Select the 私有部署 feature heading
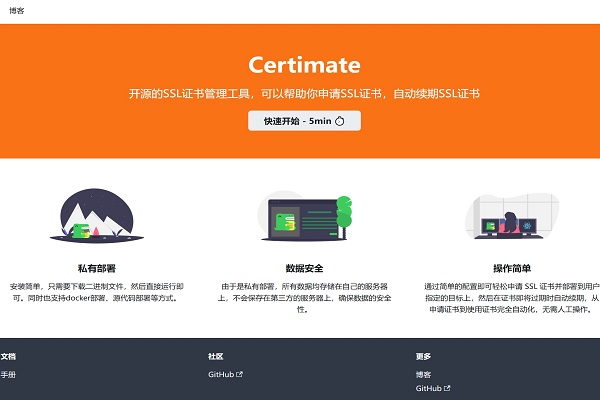The width and height of the screenshot is (600, 400). [96, 269]
